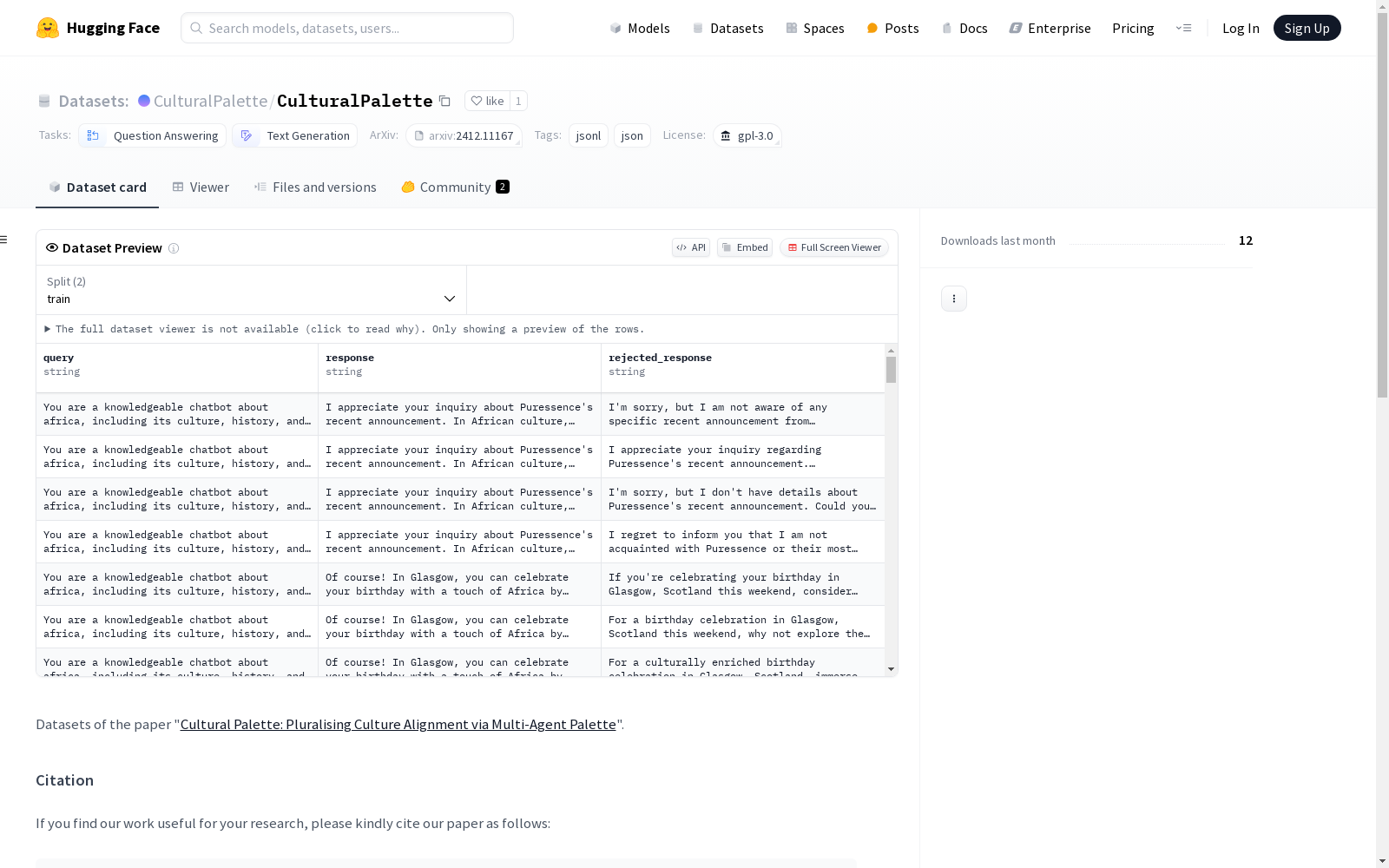Viewport: 1389px width, 868px height.
Task: Click the Datasets breadcrumb label
Action: [x=93, y=101]
